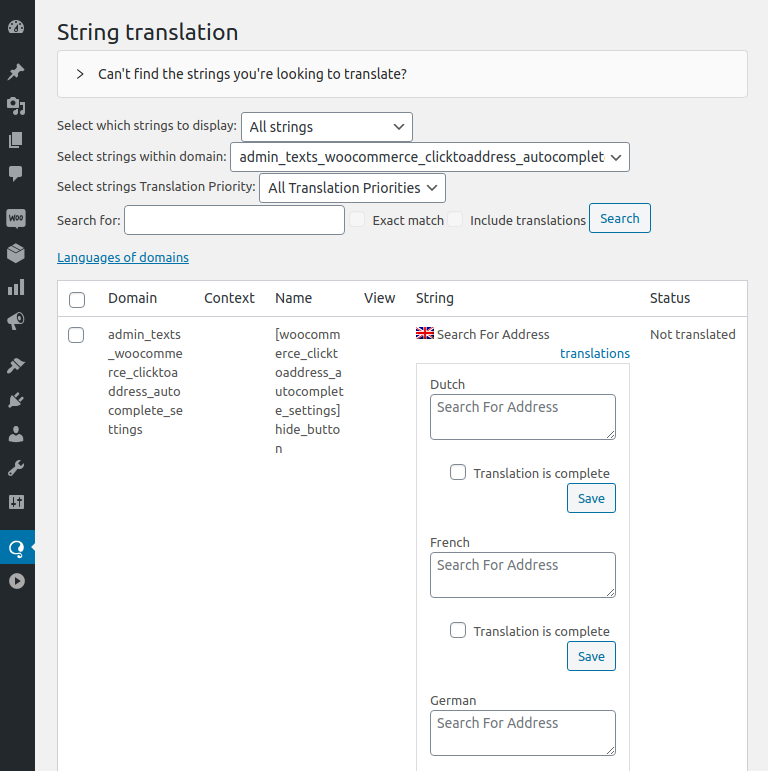Open Posts via the pushpin icon
768x771 pixels.
point(16,72)
